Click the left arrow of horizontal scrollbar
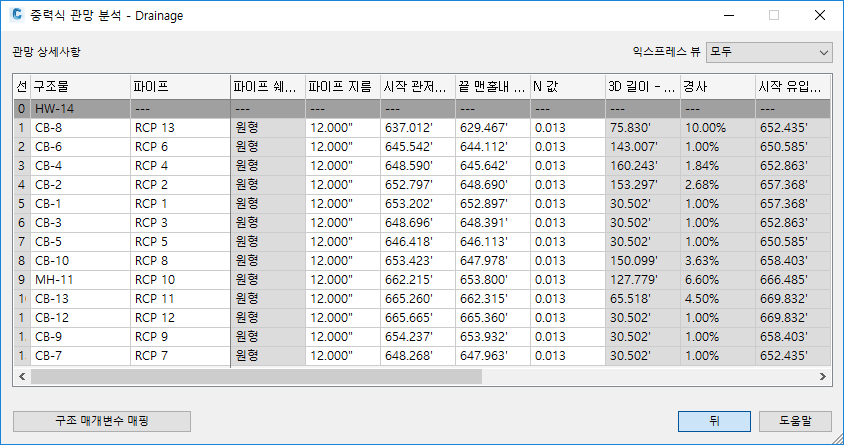Image resolution: width=844 pixels, height=445 pixels. click(x=22, y=377)
